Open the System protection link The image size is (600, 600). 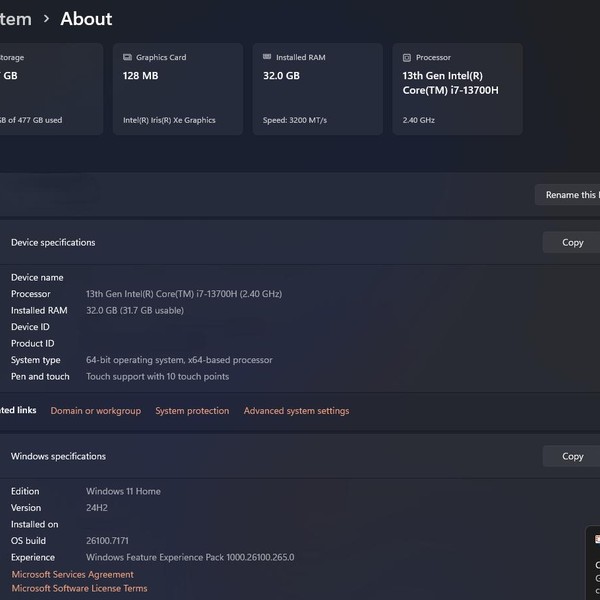(x=192, y=411)
